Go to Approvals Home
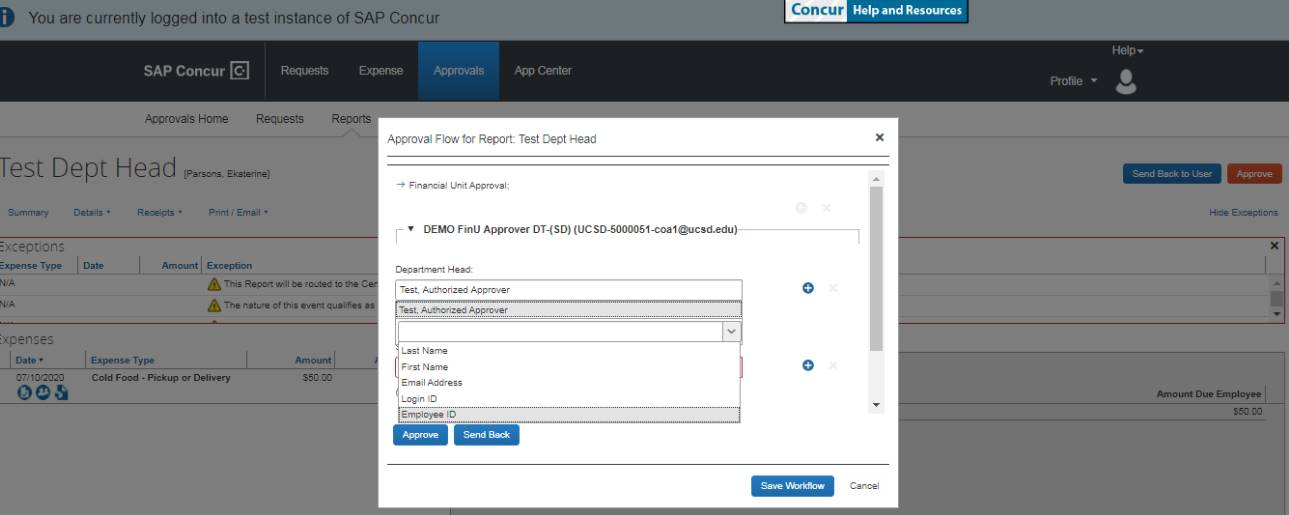This screenshot has width=1289, height=515. [x=187, y=119]
